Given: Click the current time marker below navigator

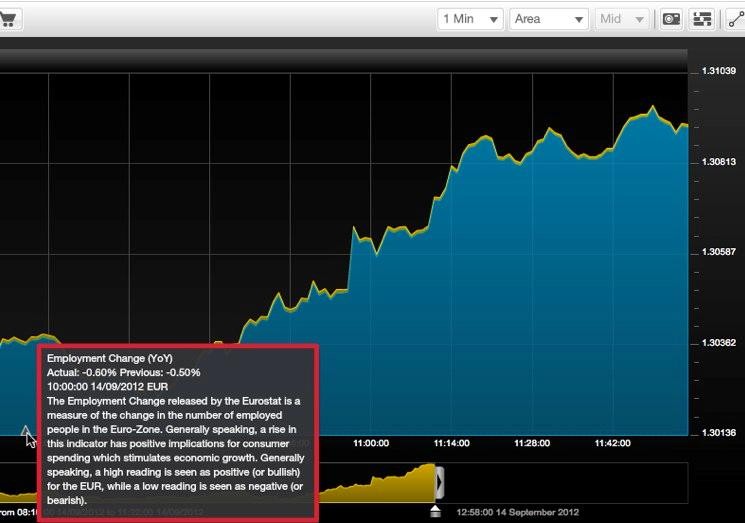Looking at the screenshot, I should pyautogui.click(x=435, y=512).
